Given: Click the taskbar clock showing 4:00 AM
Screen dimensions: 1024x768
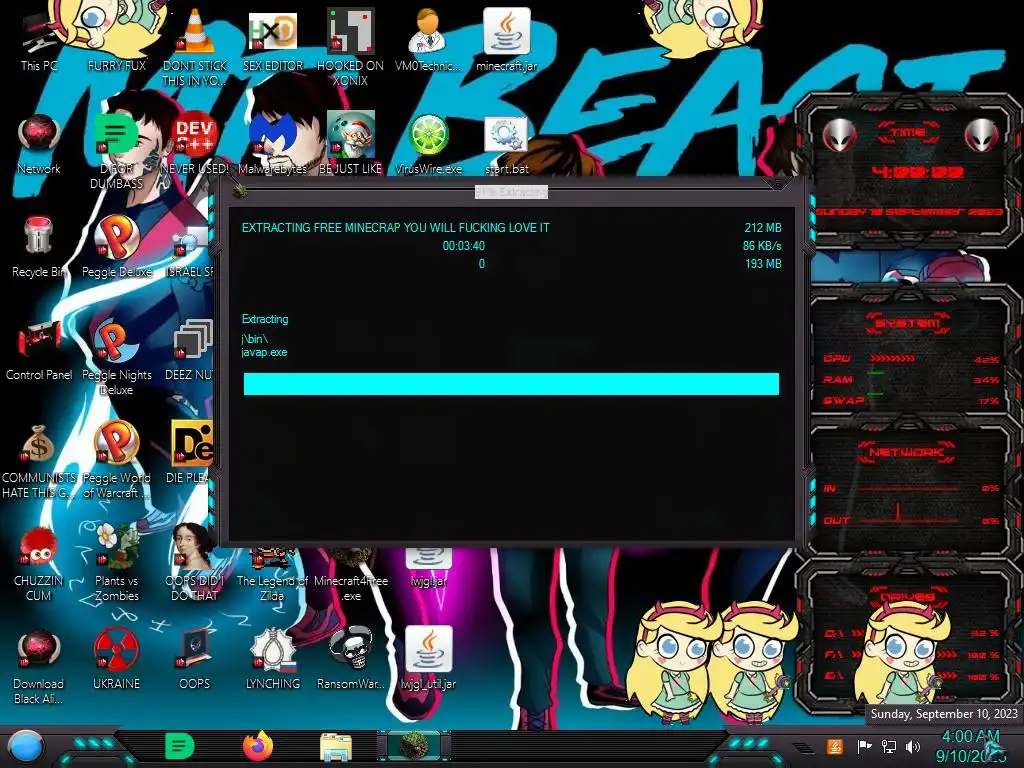Looking at the screenshot, I should click(970, 746).
